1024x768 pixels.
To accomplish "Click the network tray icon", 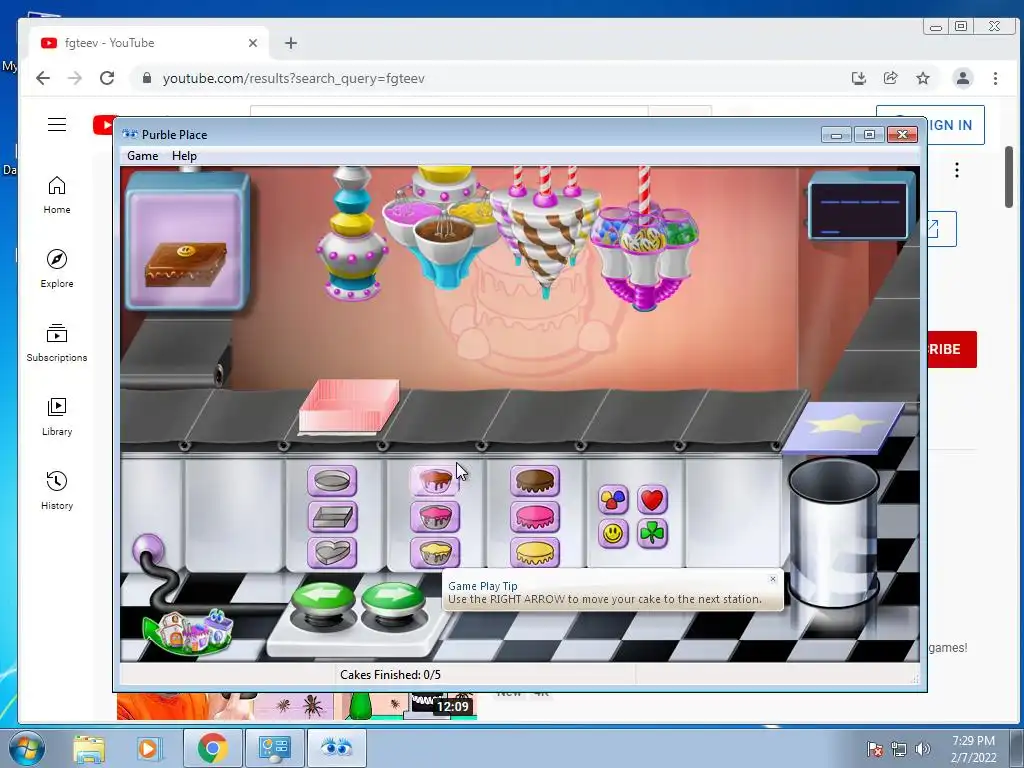I will coord(899,749).
